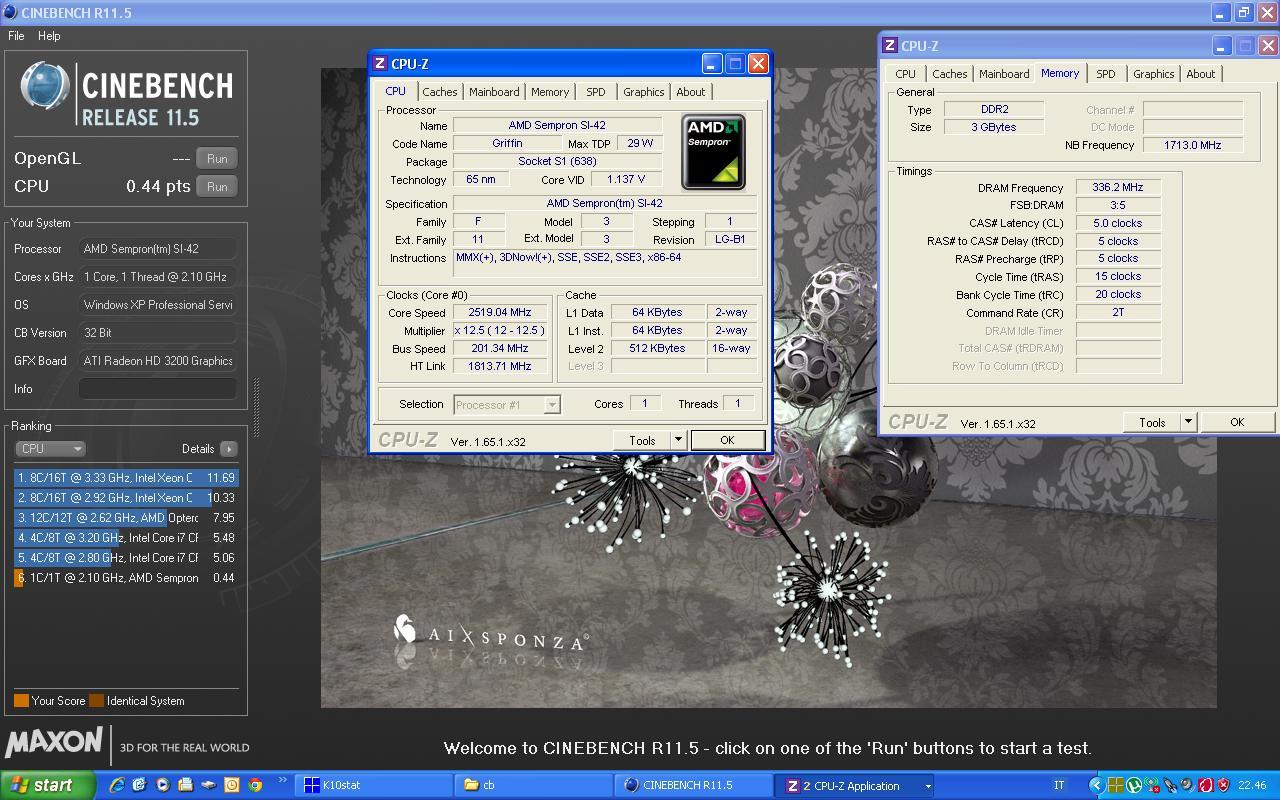Click the red security shield tray icon
This screenshot has height=800, width=1280.
pos(1223,785)
